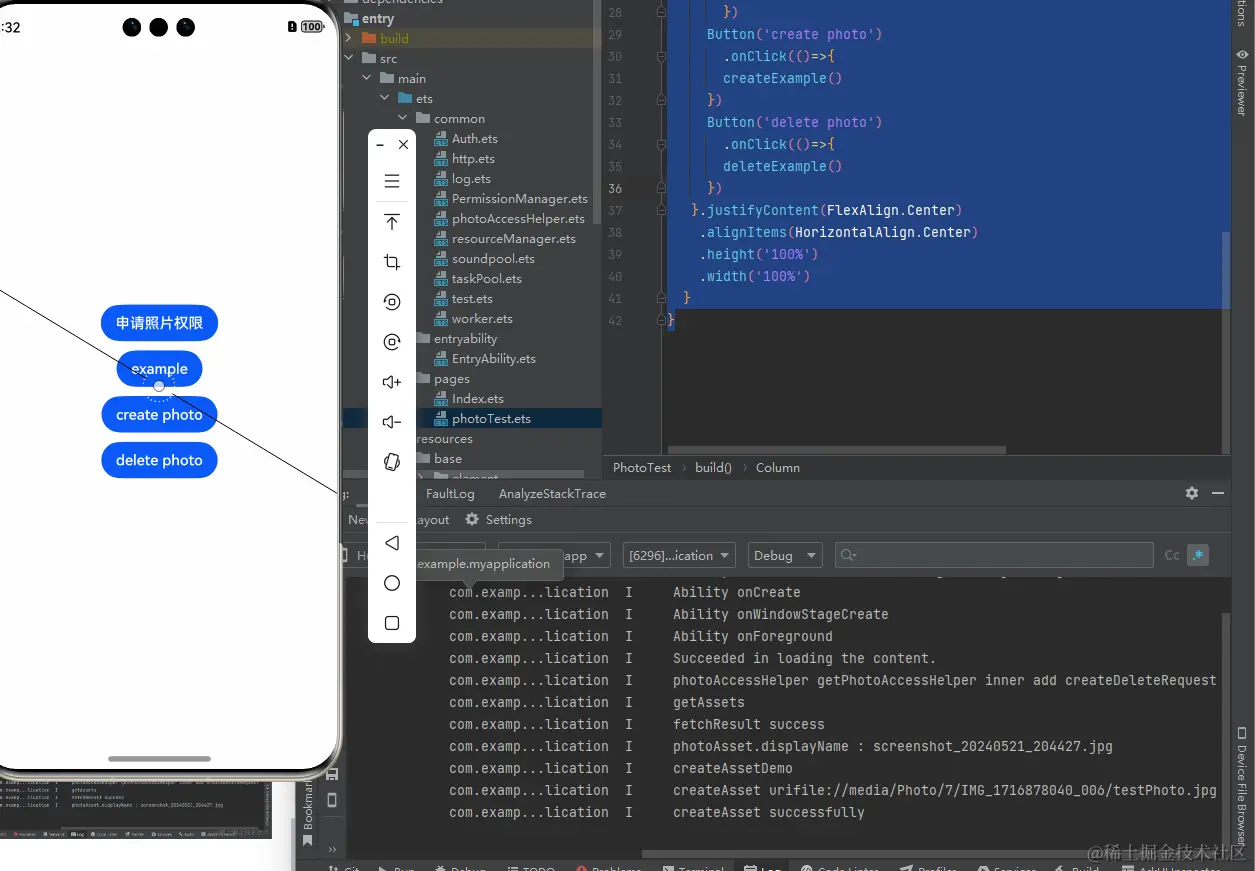The width and height of the screenshot is (1255, 871).
Task: Tap the example button on phone
Action: point(159,369)
